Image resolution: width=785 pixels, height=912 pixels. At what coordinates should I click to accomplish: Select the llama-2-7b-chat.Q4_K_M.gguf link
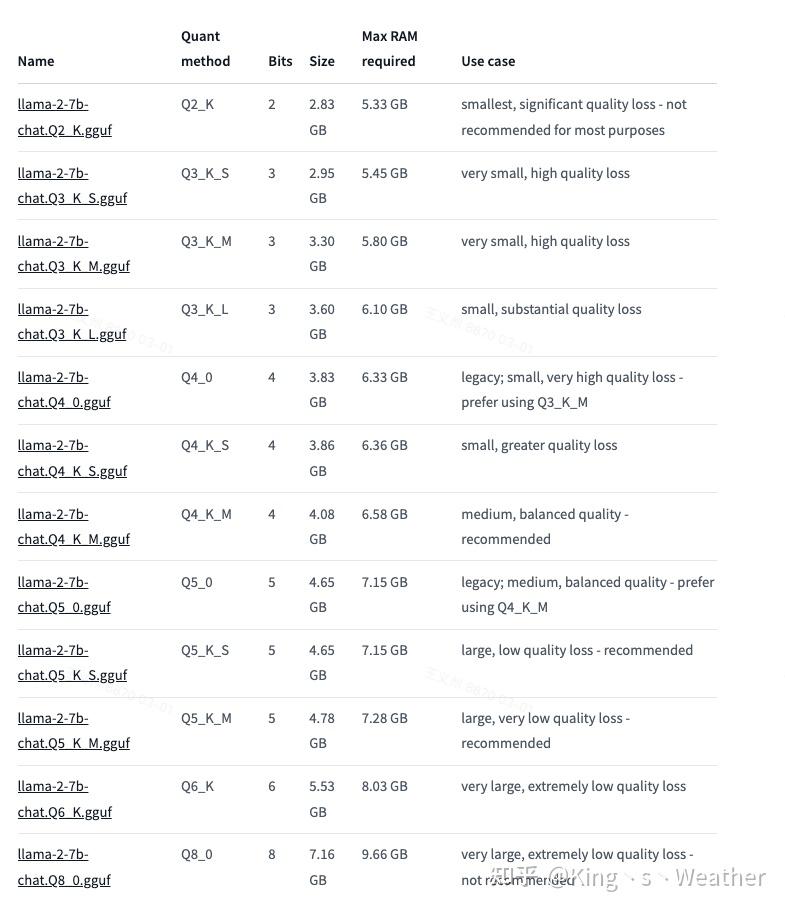tap(73, 526)
